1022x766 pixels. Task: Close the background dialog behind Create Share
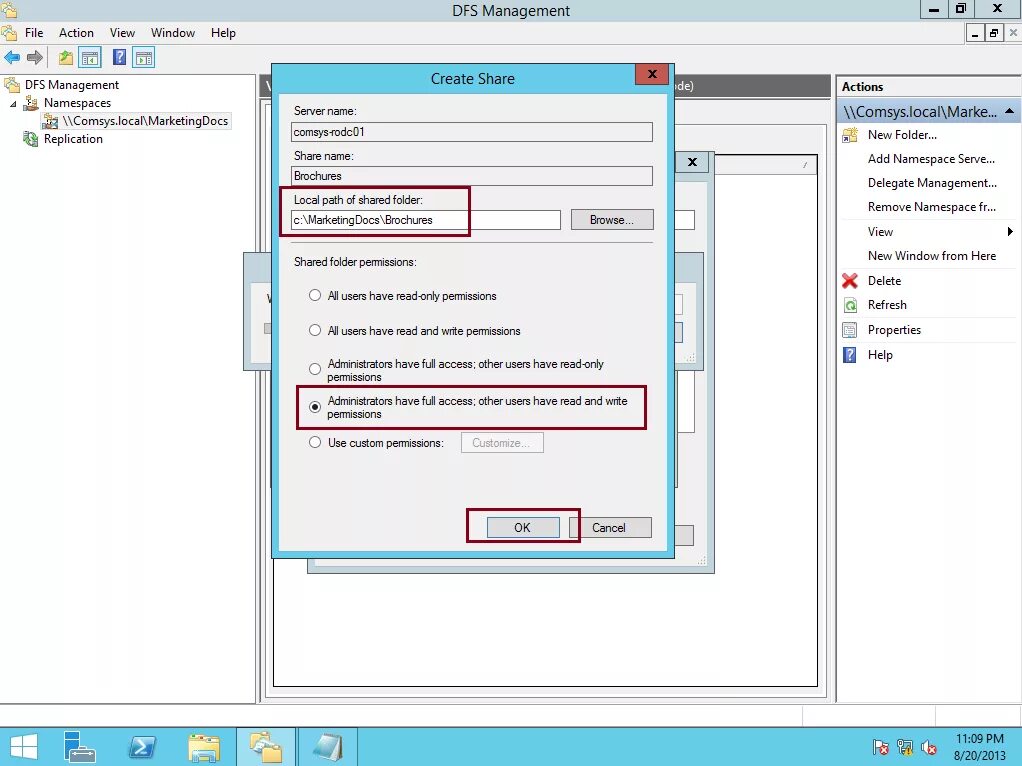tap(692, 162)
